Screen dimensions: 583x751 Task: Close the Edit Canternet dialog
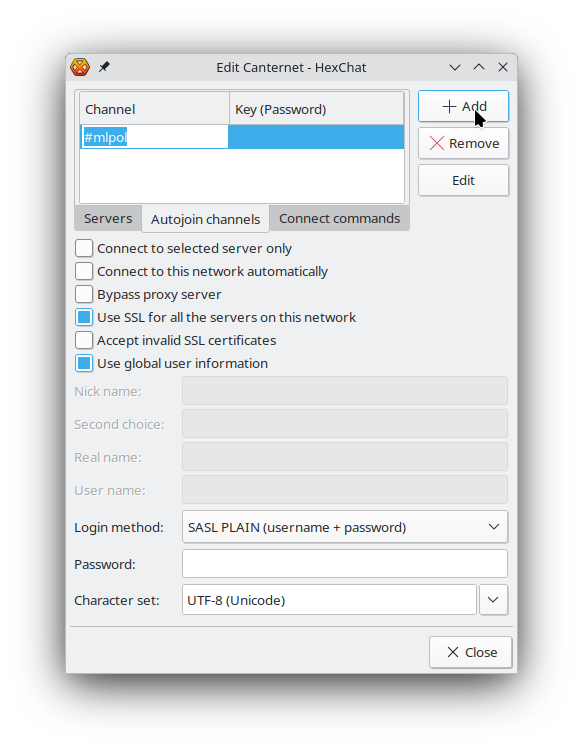pyautogui.click(x=470, y=652)
